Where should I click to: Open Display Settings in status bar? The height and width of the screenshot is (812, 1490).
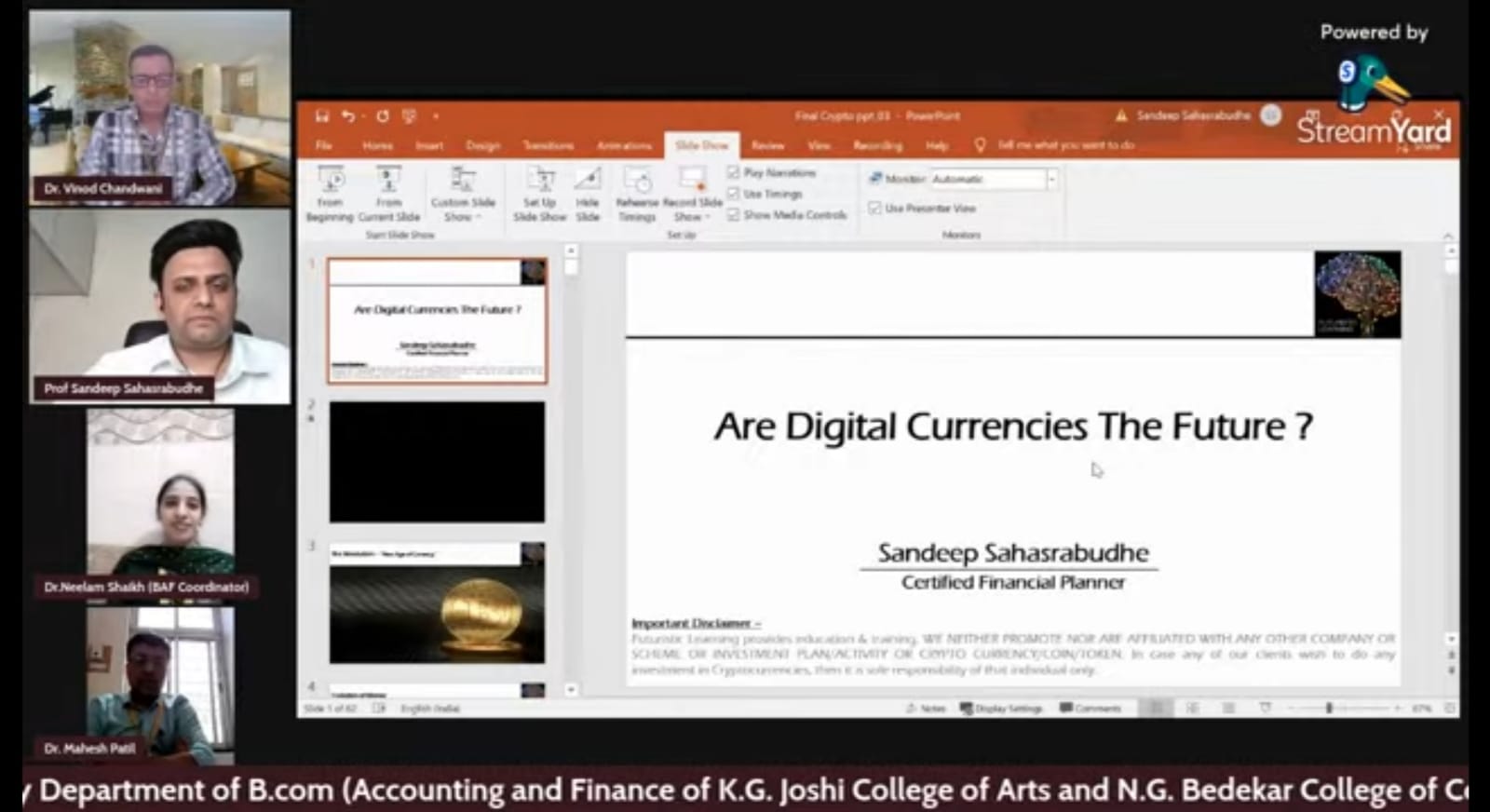pos(1001,709)
